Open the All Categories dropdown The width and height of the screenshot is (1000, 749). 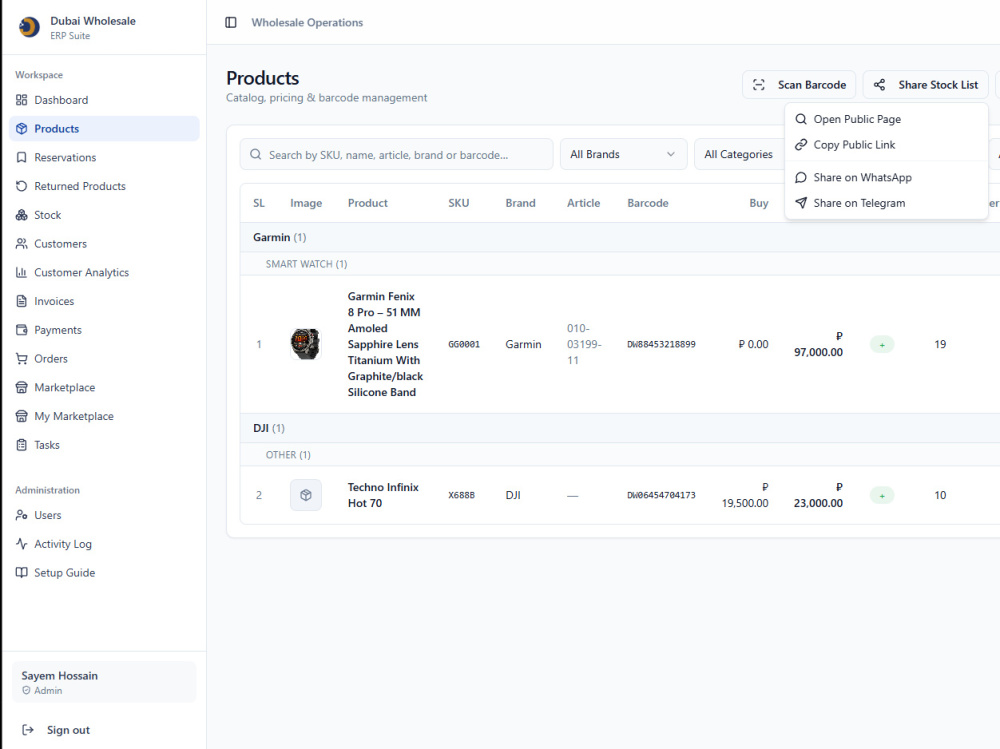[740, 154]
